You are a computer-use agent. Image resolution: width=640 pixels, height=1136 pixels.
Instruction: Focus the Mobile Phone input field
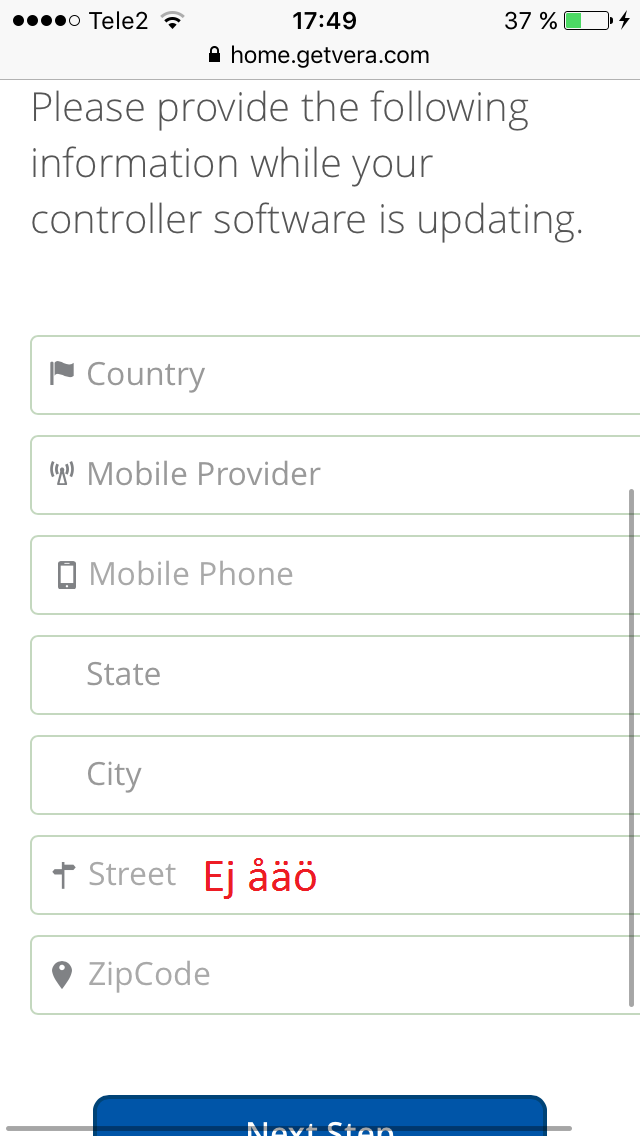335,575
